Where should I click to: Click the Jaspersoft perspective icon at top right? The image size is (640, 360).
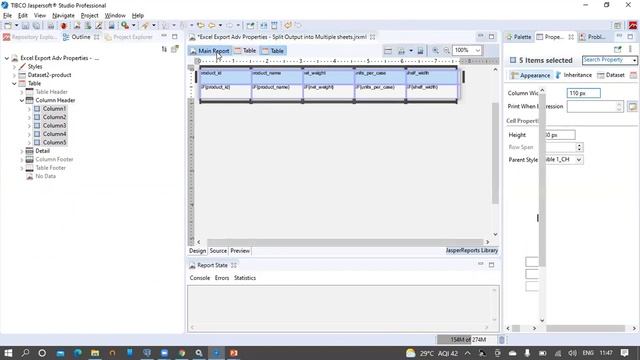click(x=633, y=26)
